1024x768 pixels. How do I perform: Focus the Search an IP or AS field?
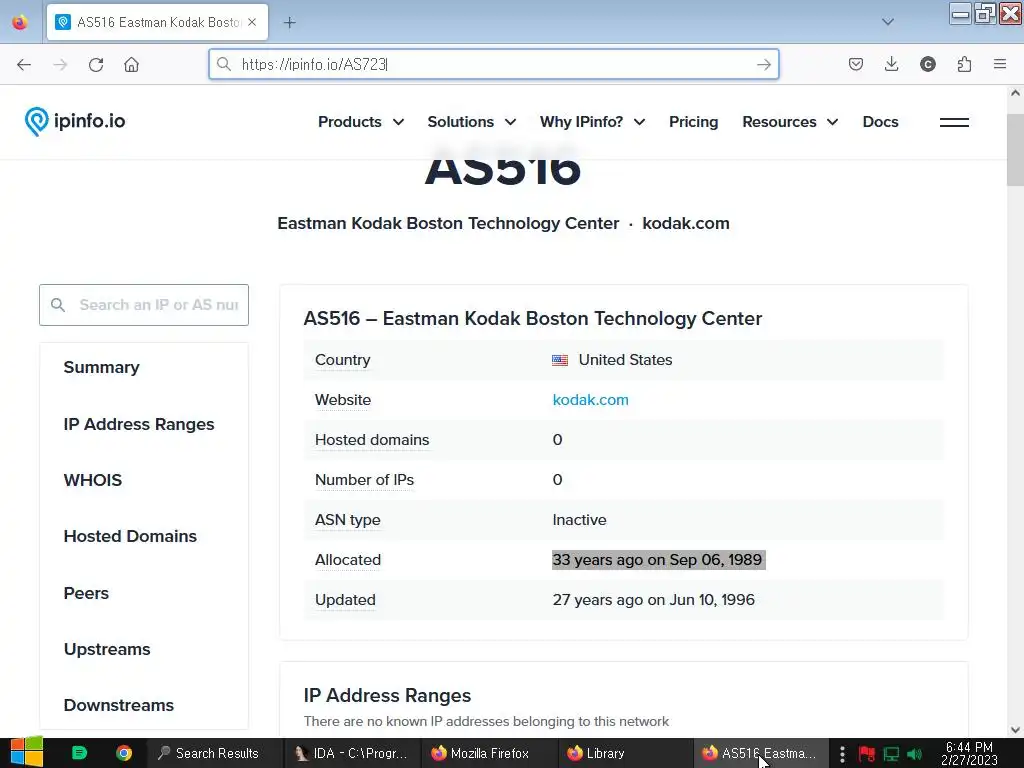click(x=144, y=305)
